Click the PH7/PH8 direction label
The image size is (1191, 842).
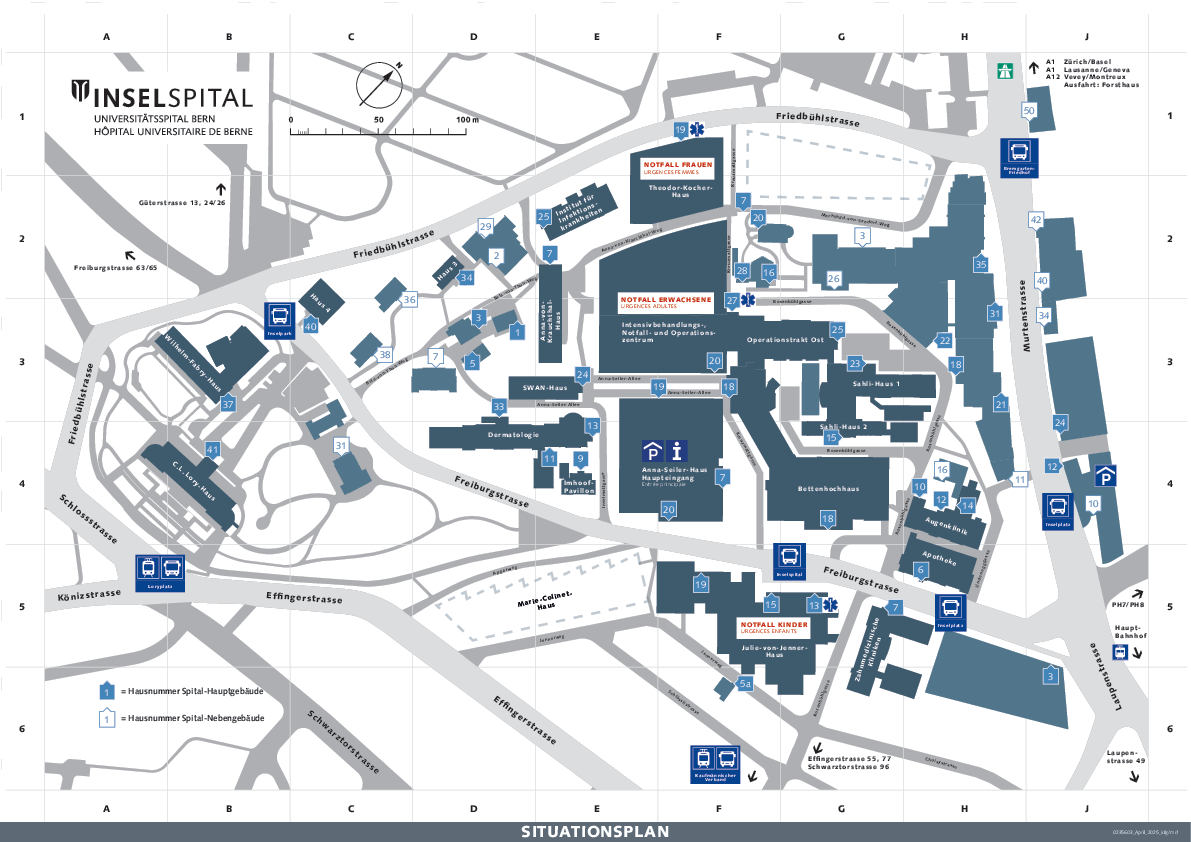pyautogui.click(x=1128, y=605)
